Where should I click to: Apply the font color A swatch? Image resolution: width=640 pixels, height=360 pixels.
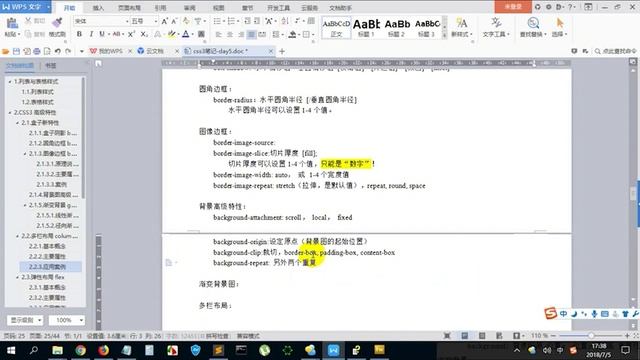pyautogui.click(x=186, y=34)
